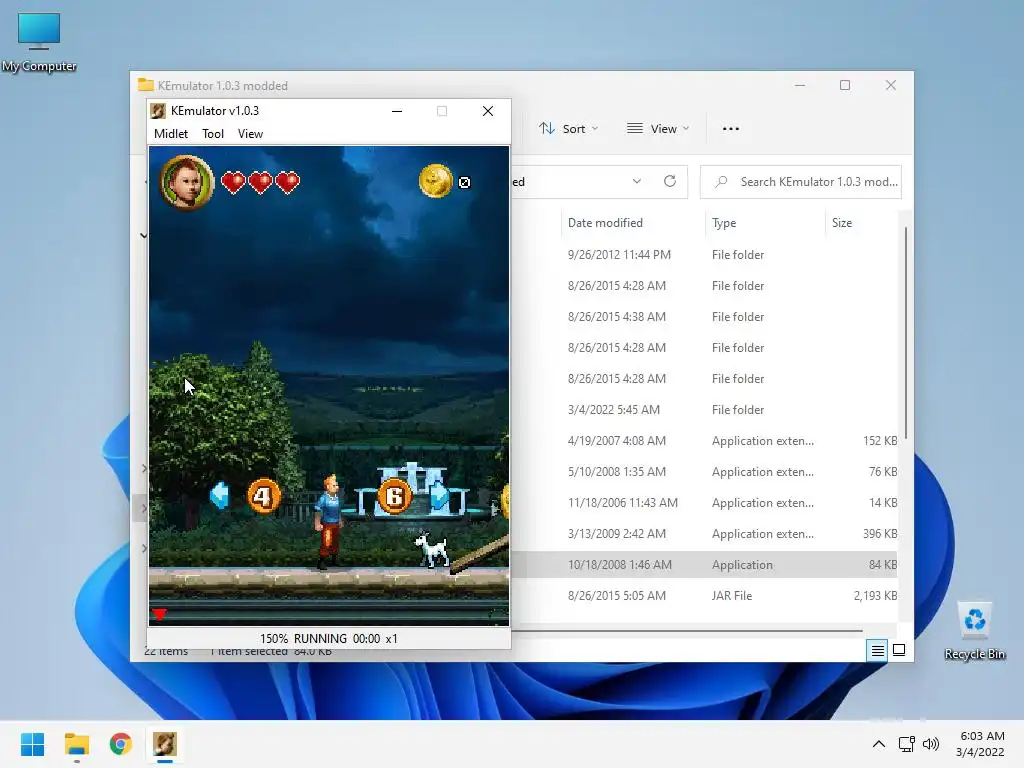Open the Recycle Bin desktop icon
Viewport: 1024px width, 768px height.
[974, 631]
